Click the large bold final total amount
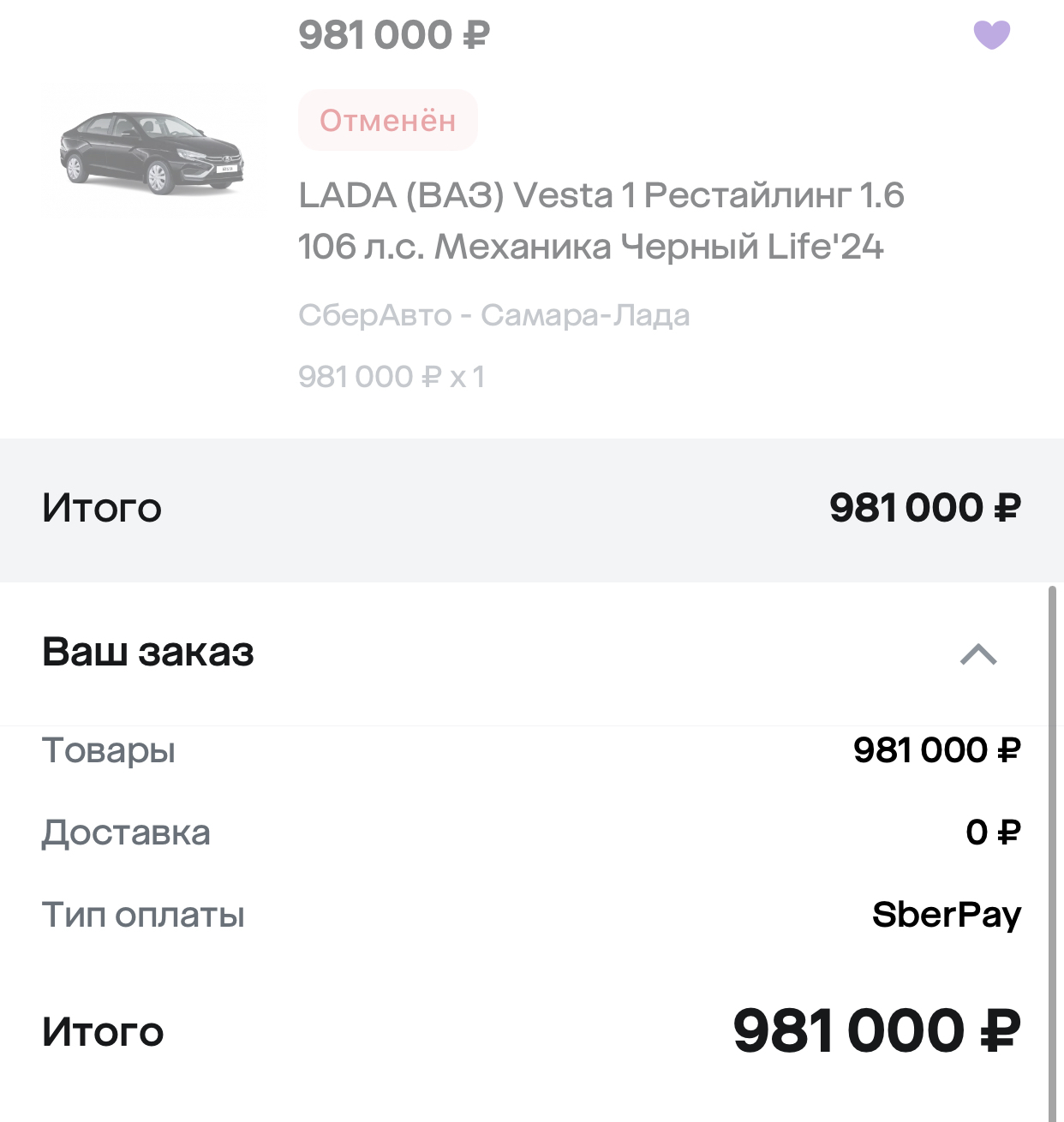The image size is (1064, 1122). 876,1030
